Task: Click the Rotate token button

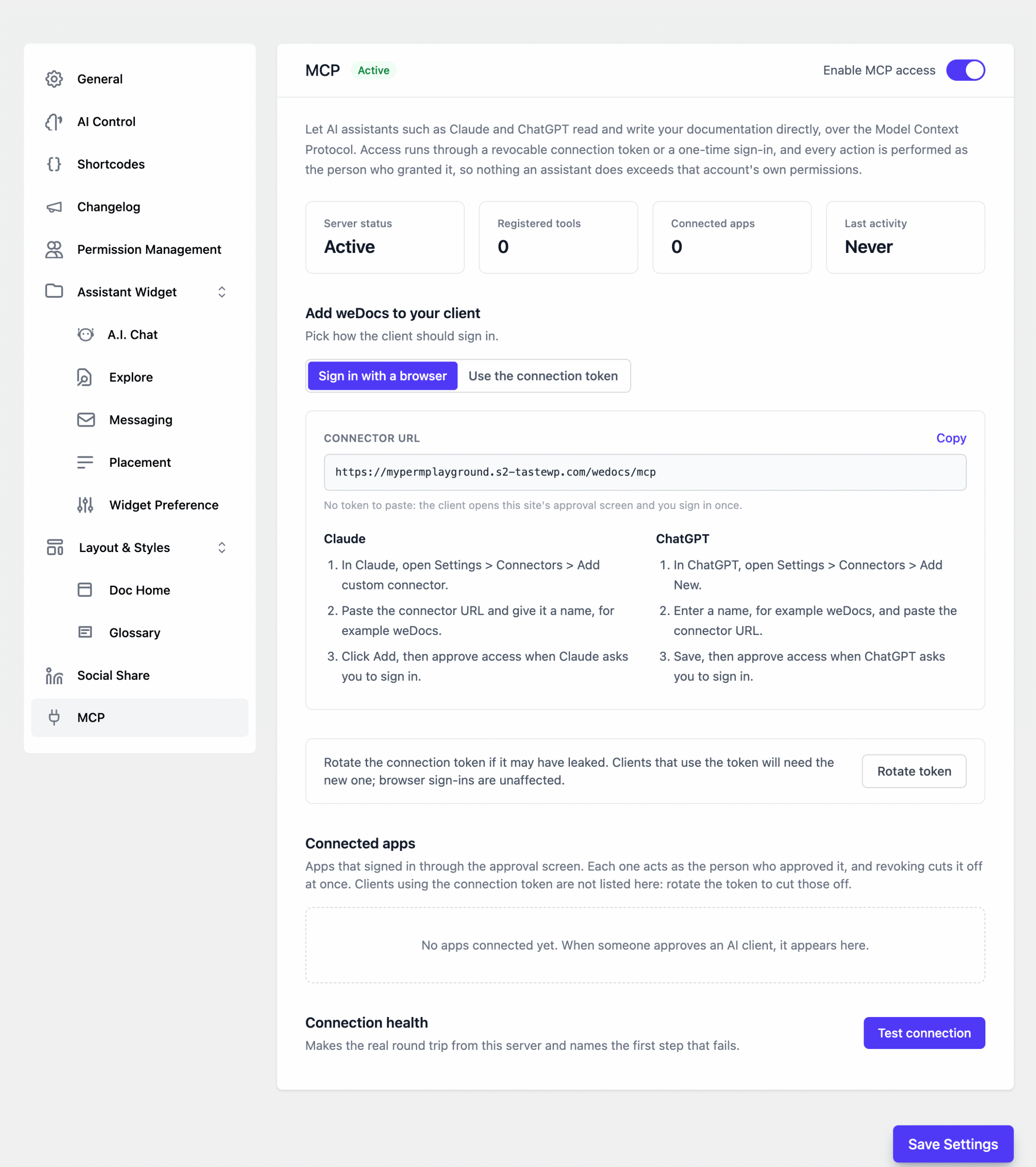Action: (x=914, y=771)
